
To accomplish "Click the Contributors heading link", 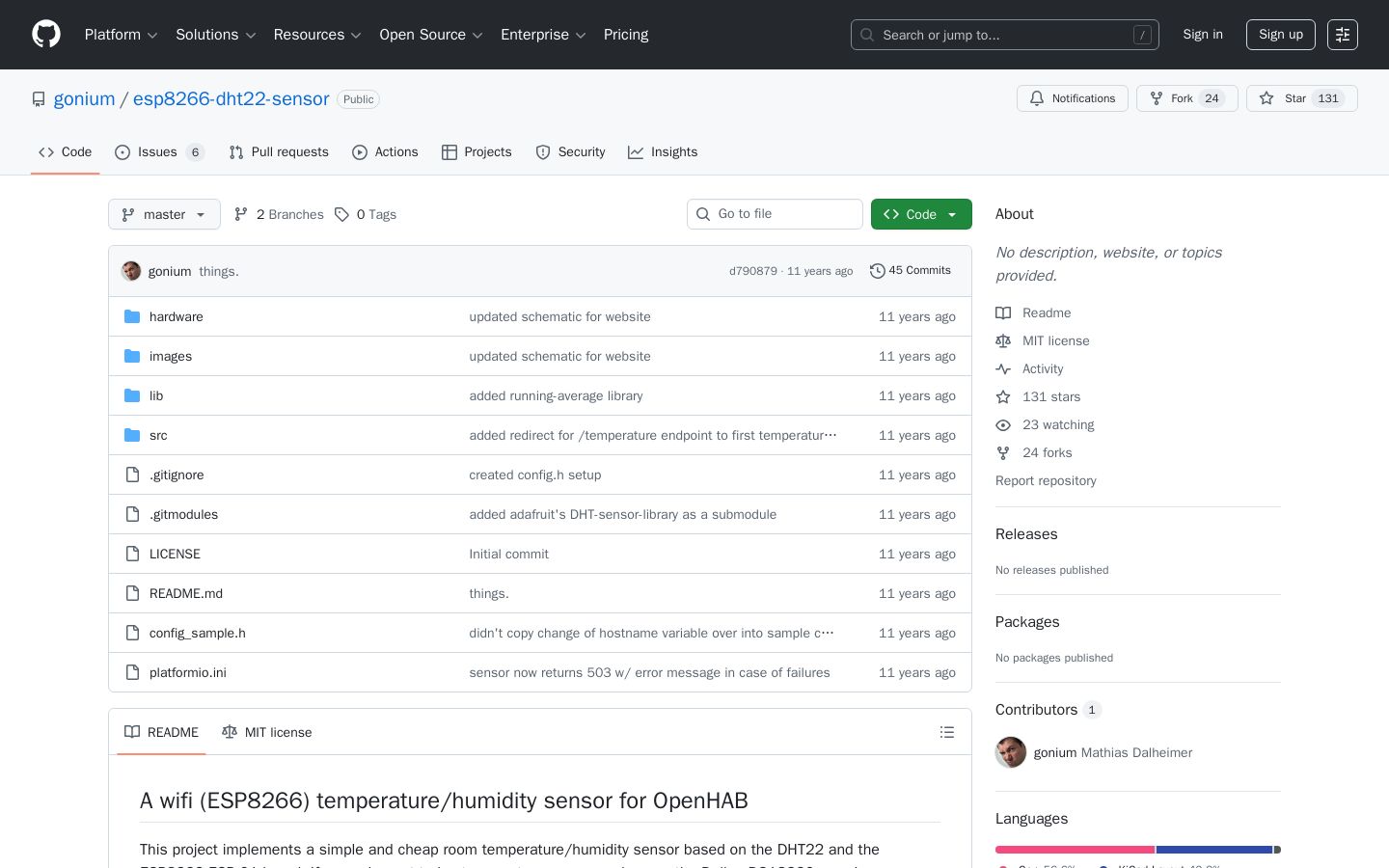I will coord(1049,710).
